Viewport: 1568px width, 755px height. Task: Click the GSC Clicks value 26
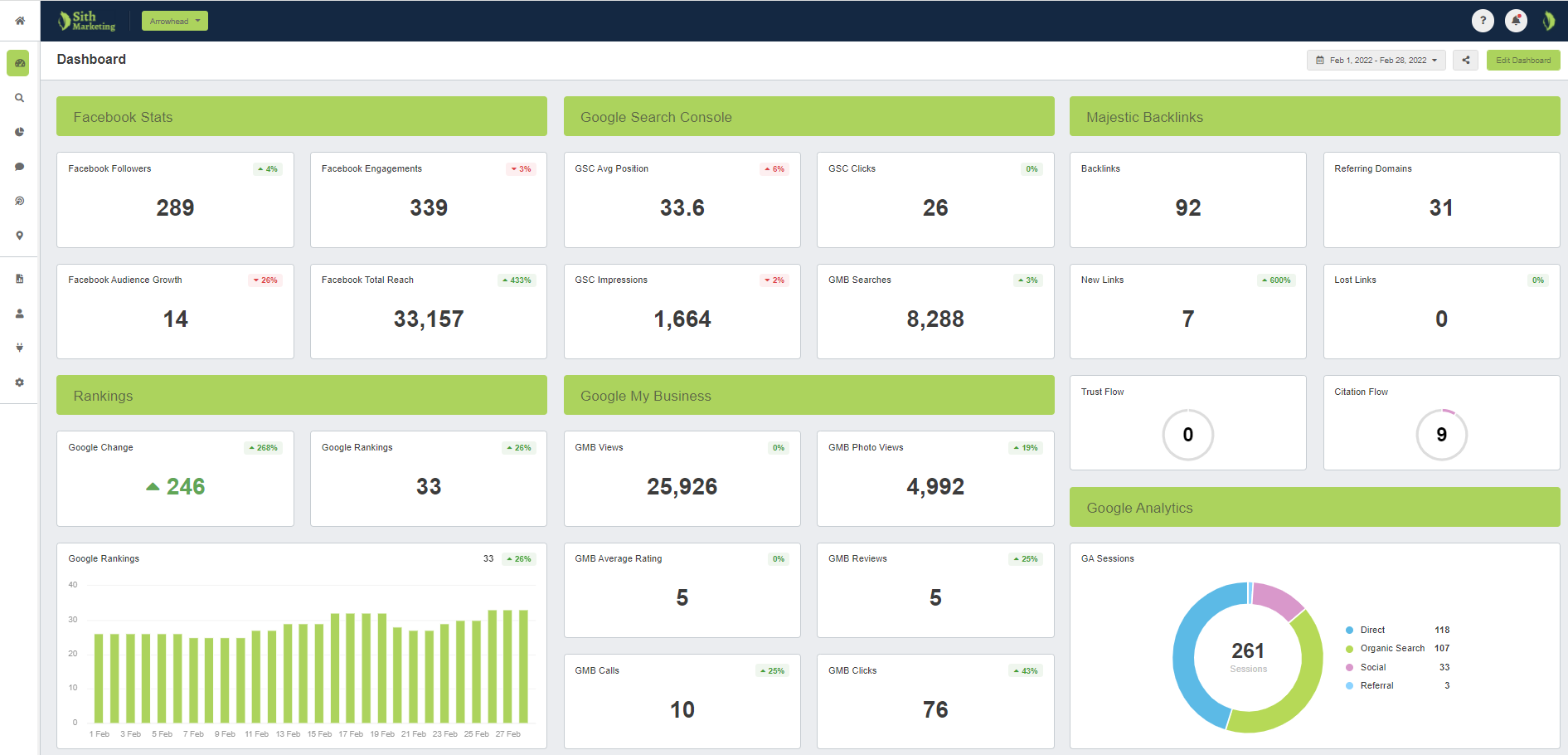935,207
